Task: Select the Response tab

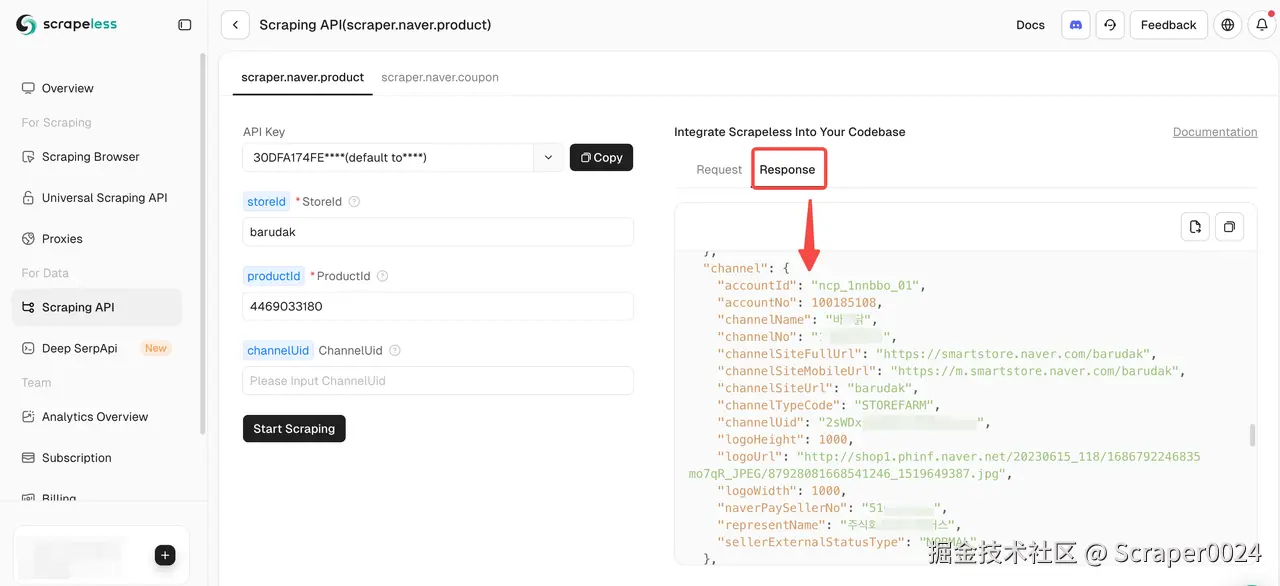Action: pyautogui.click(x=788, y=170)
